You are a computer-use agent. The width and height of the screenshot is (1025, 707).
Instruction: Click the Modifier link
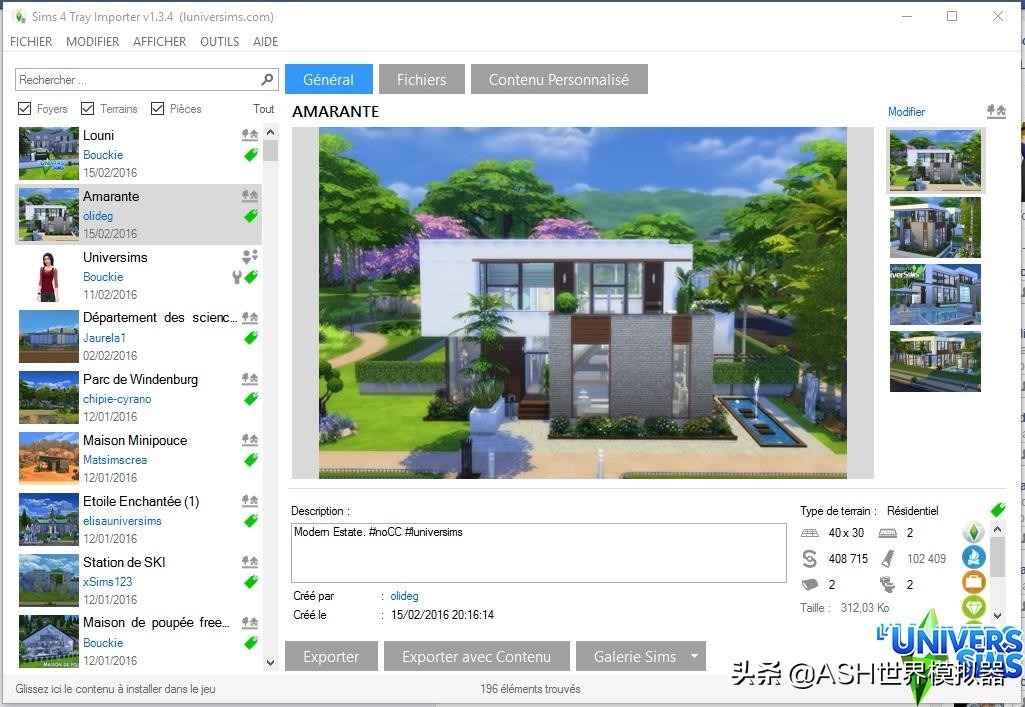(906, 112)
